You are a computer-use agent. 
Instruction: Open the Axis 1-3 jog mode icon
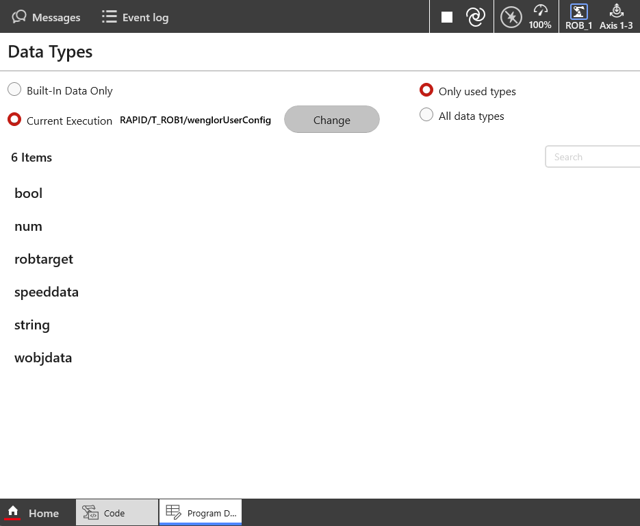tap(616, 17)
